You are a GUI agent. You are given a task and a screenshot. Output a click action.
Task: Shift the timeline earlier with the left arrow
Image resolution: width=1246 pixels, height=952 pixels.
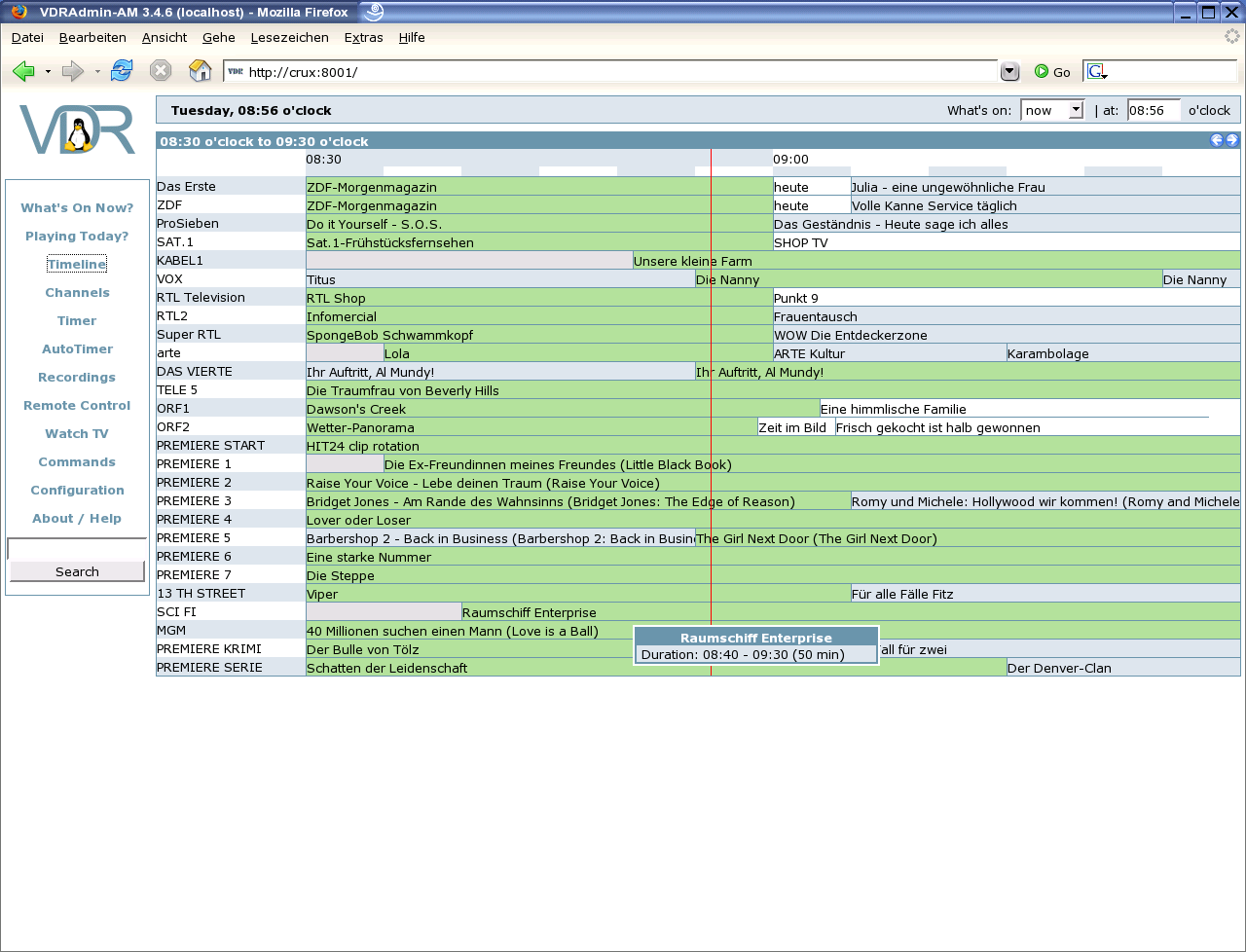coord(1216,140)
